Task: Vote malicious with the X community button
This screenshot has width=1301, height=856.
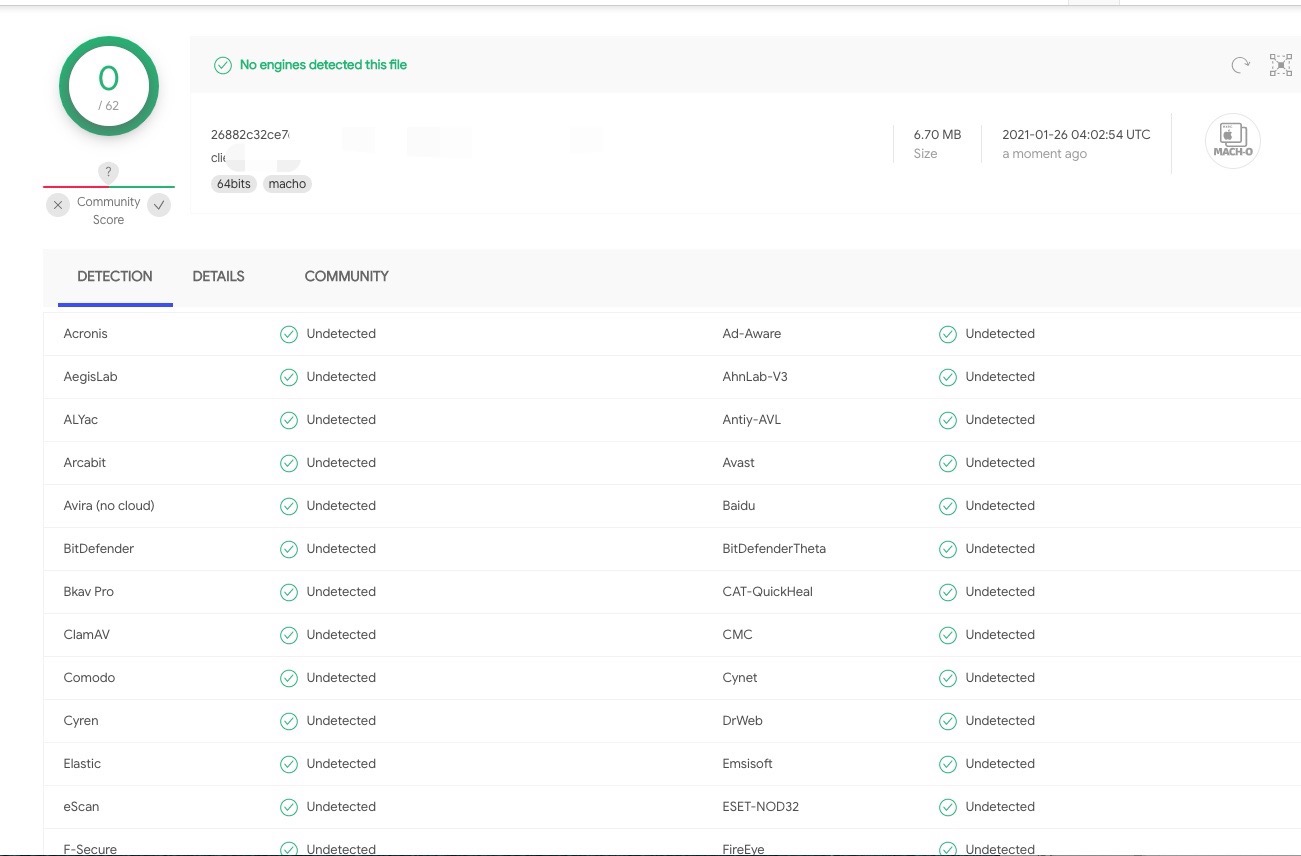Action: 58,205
